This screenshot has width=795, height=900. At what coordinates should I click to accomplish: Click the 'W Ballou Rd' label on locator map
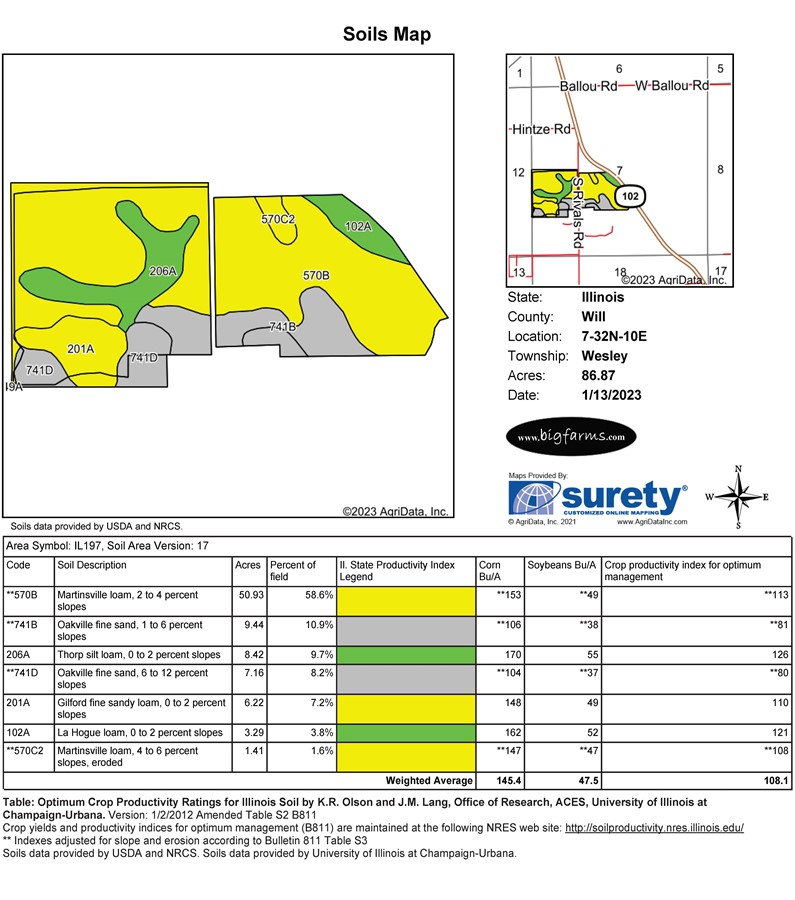coord(672,86)
